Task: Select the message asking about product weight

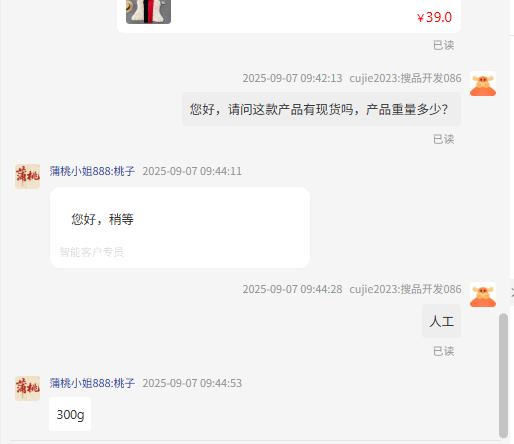Action: tap(321, 109)
